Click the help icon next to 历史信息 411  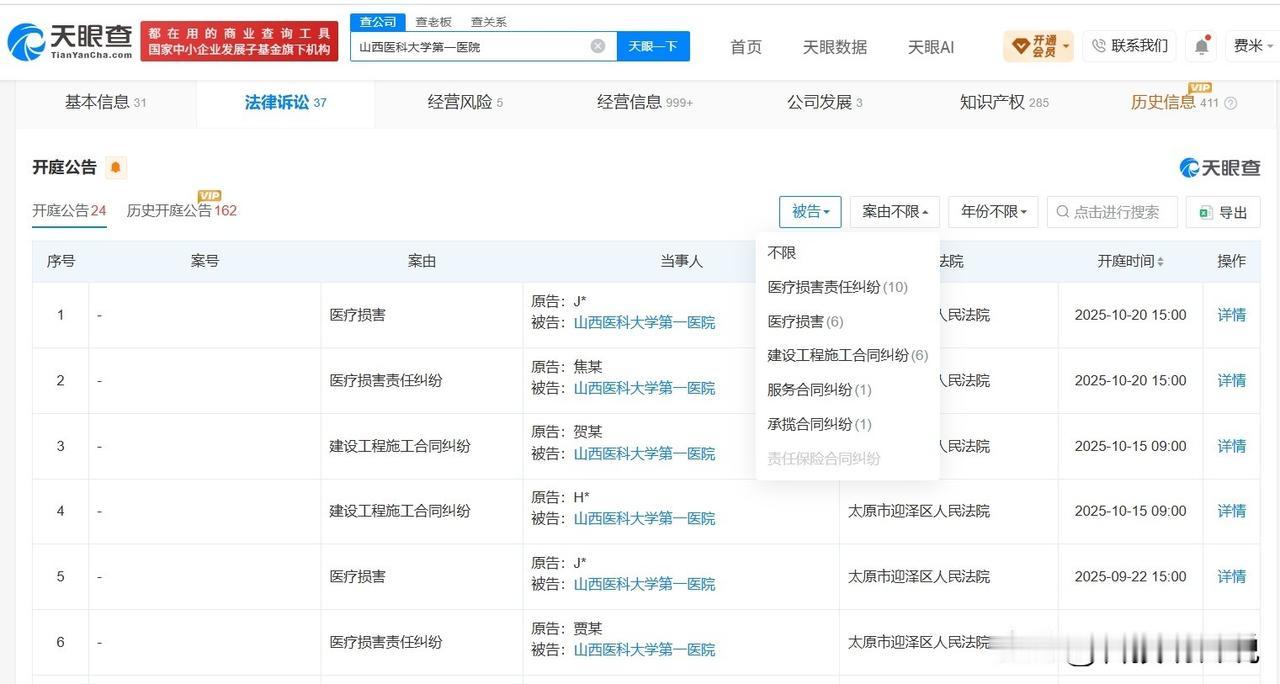click(1231, 103)
